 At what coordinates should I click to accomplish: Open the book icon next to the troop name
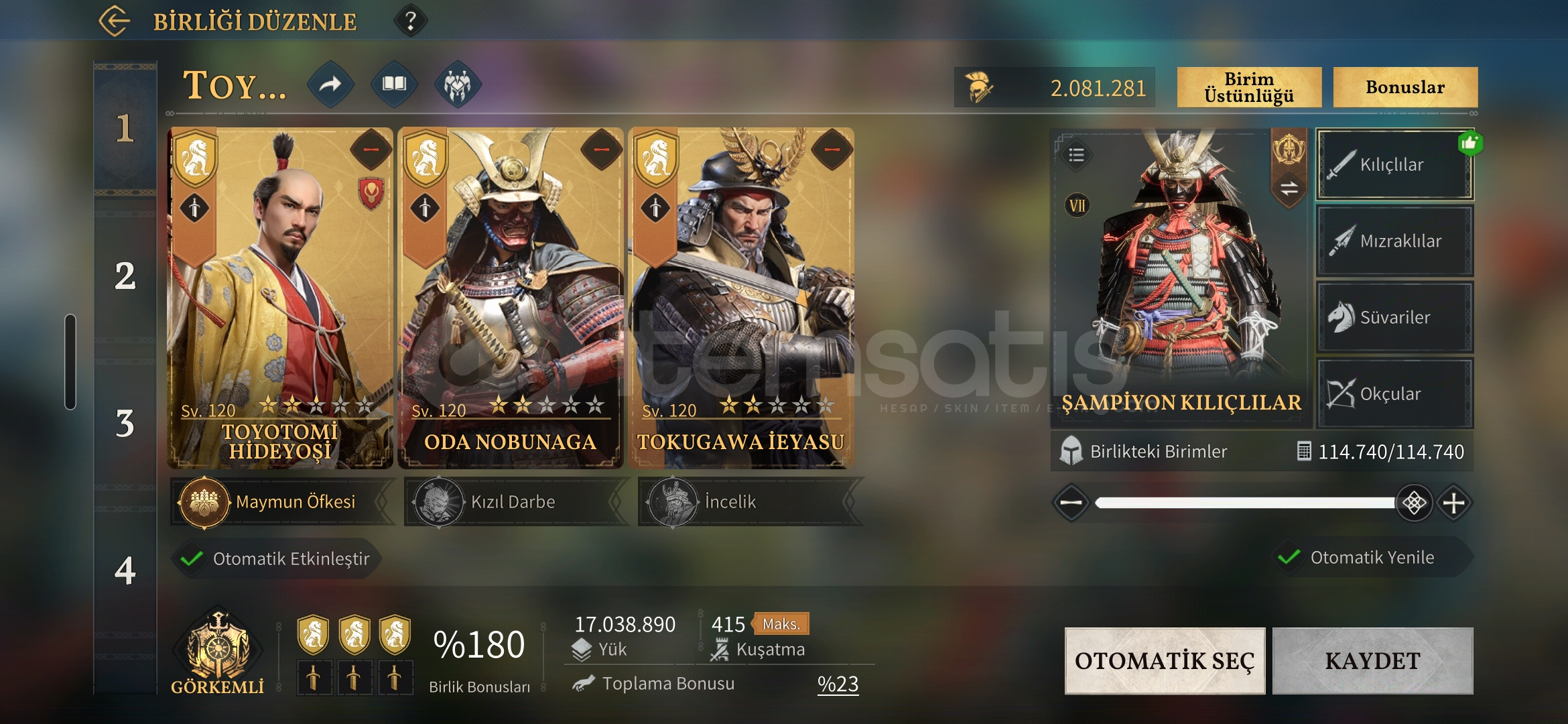point(394,84)
